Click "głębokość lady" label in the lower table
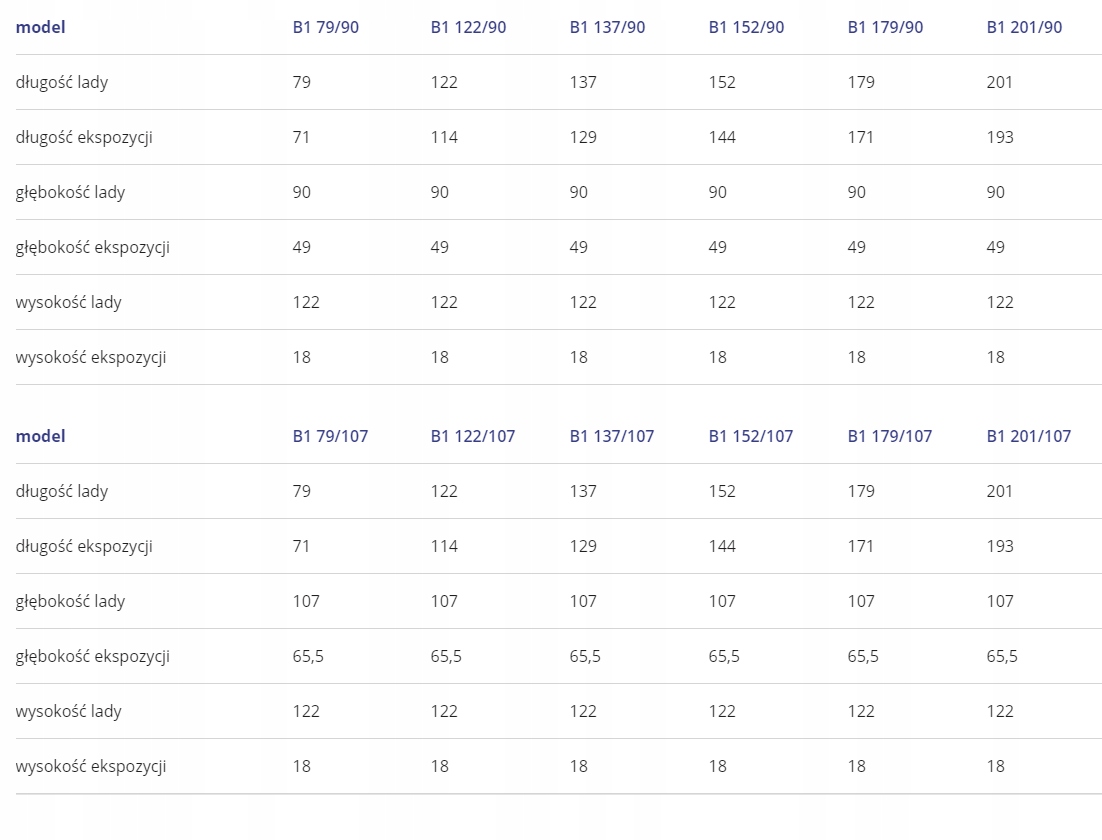This screenshot has height=840, width=1102. point(70,601)
